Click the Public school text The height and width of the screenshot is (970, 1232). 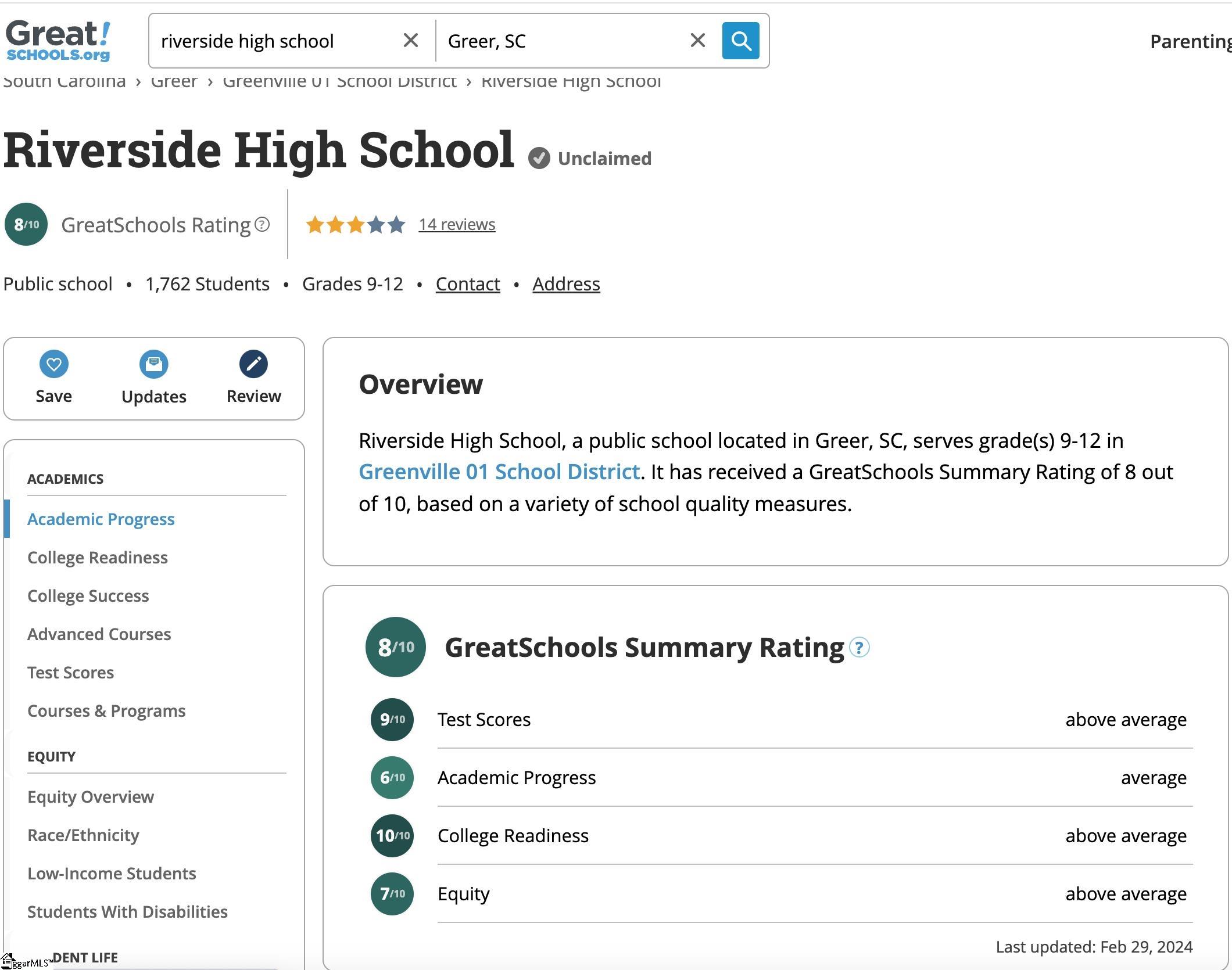tap(58, 284)
